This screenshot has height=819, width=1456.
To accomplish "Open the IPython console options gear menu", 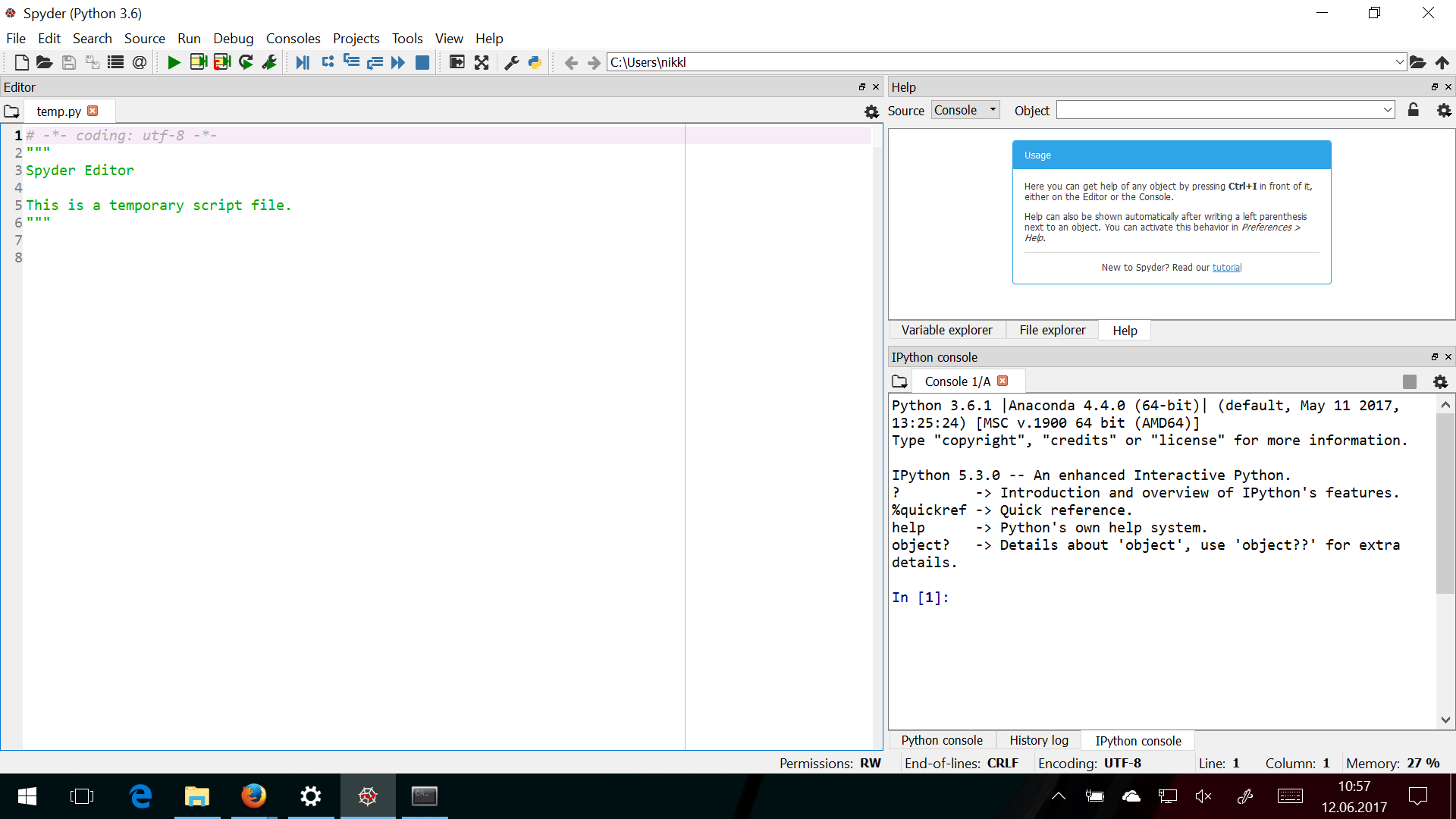I will (x=1441, y=381).
